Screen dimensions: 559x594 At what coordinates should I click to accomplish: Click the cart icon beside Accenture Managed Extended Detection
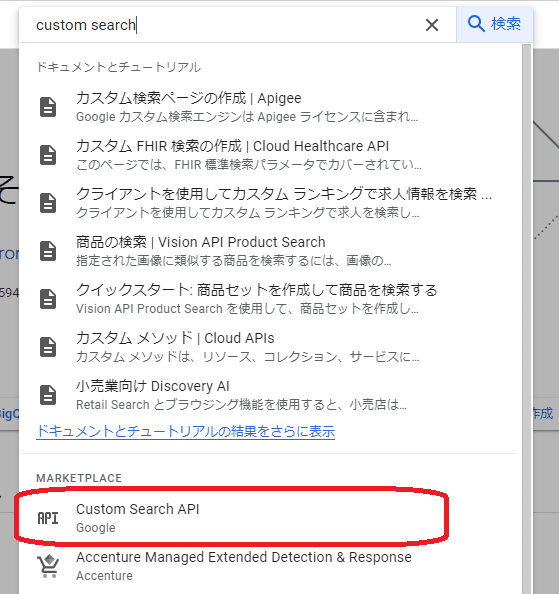coord(48,566)
